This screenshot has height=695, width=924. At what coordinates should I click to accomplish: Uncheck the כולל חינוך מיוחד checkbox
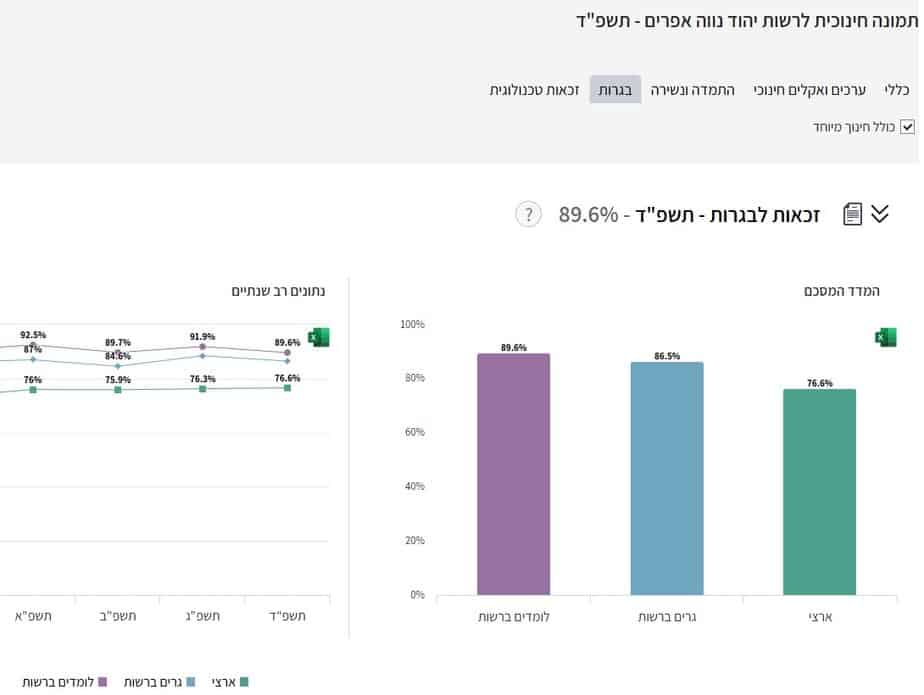point(907,127)
